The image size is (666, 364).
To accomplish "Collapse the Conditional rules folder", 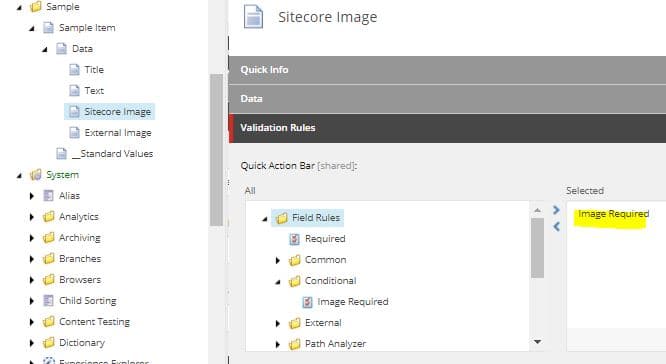I will [278, 282].
